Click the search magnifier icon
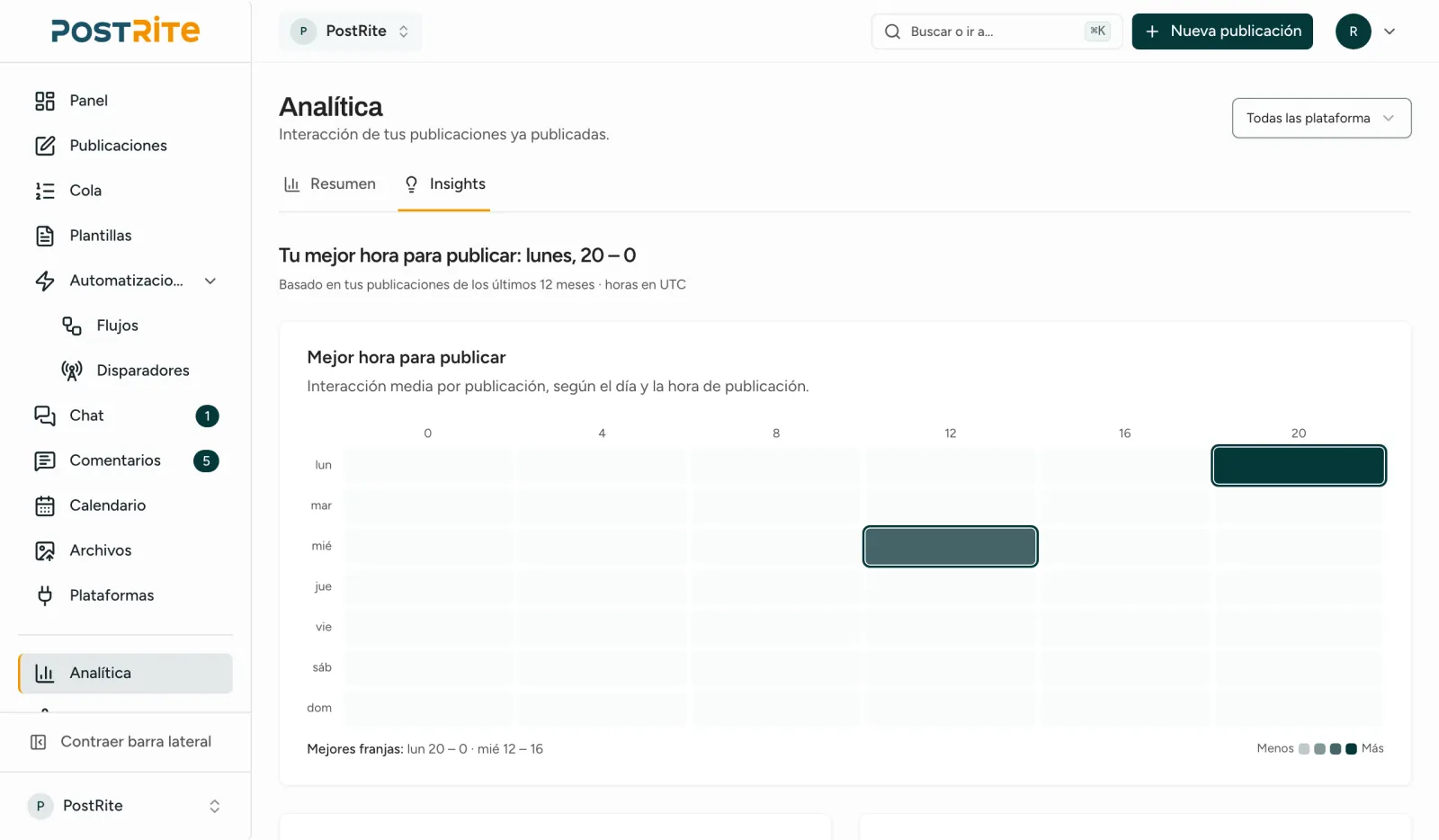This screenshot has height=840, width=1439. pyautogui.click(x=892, y=31)
